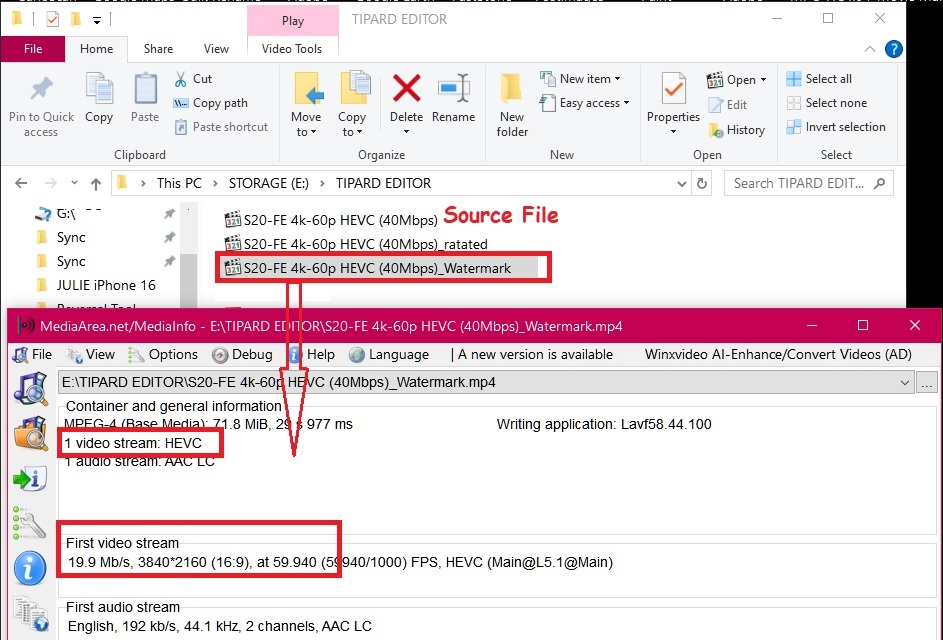This screenshot has width=943, height=640.
Task: Click MediaInfo bottom sidebar documents icon
Action: tap(31, 614)
